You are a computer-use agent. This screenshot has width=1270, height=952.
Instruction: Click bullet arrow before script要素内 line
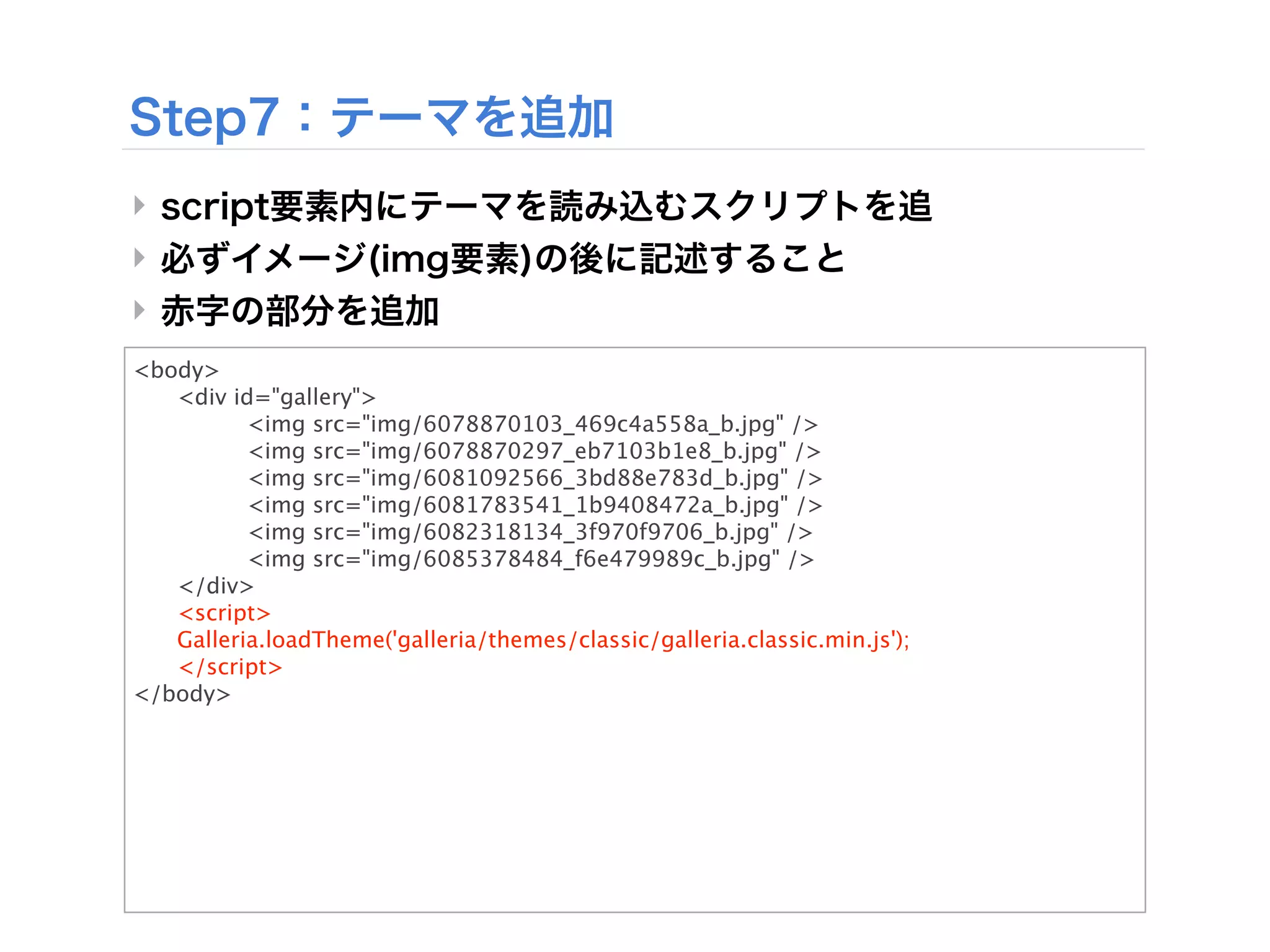click(x=140, y=205)
